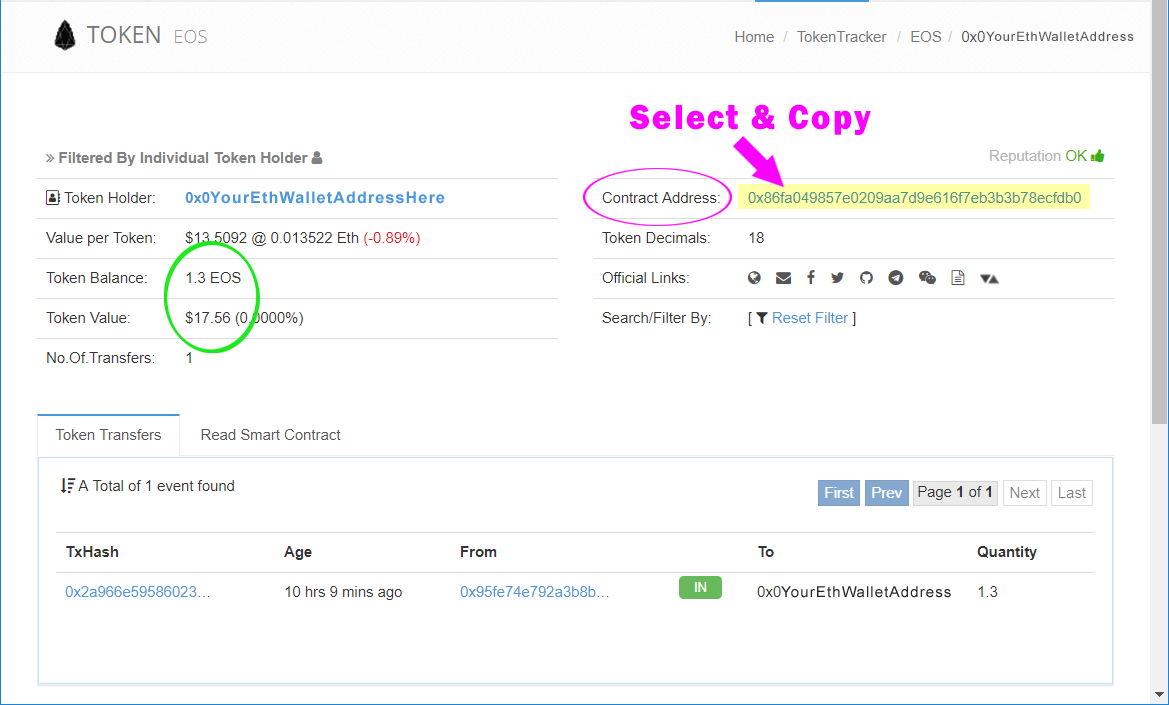Go to Home in the breadcrumb

(x=754, y=37)
